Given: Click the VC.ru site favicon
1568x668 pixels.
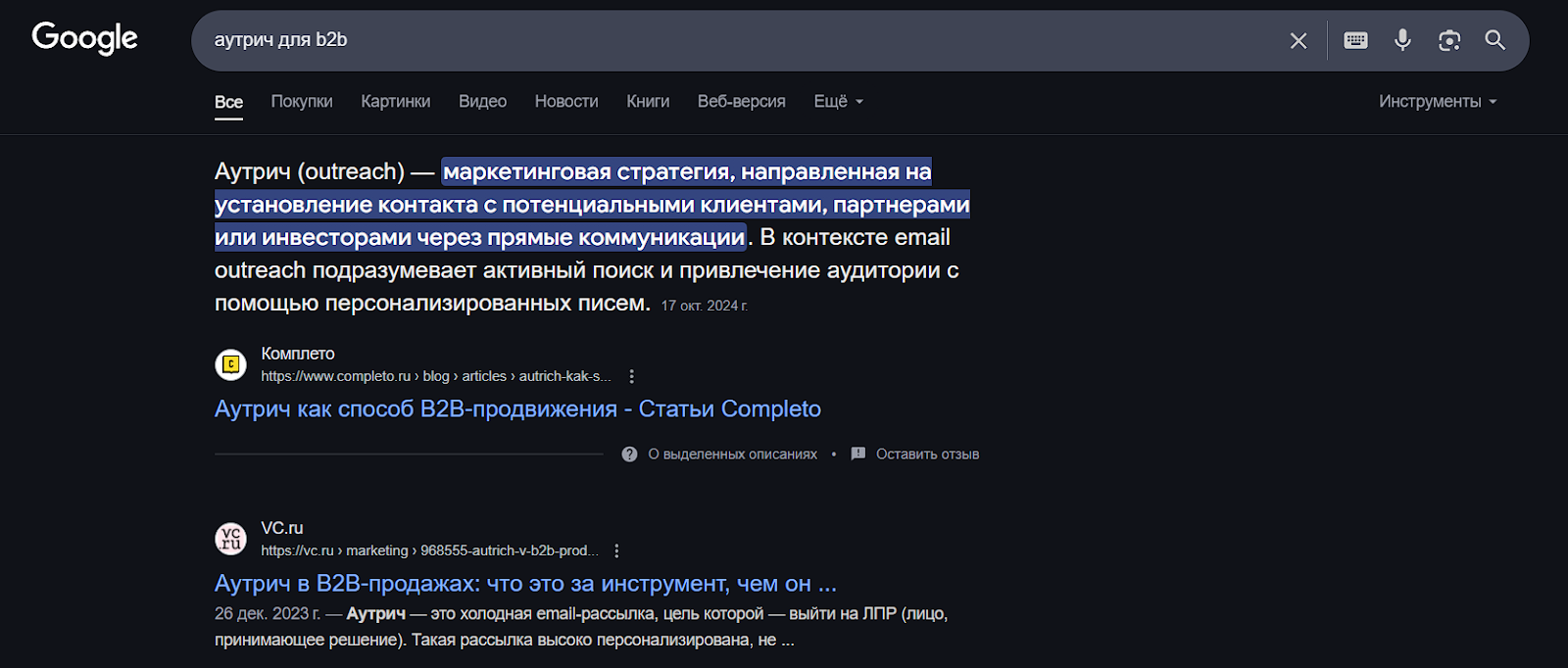Looking at the screenshot, I should click(x=231, y=539).
